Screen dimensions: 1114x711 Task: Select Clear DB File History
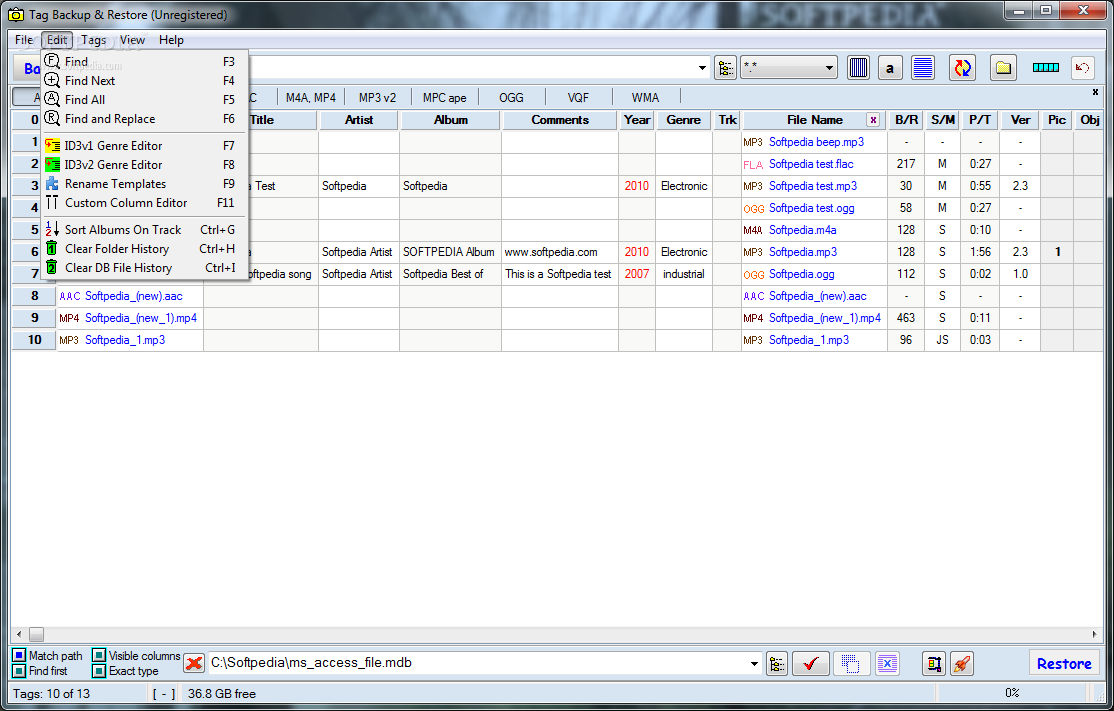click(144, 268)
